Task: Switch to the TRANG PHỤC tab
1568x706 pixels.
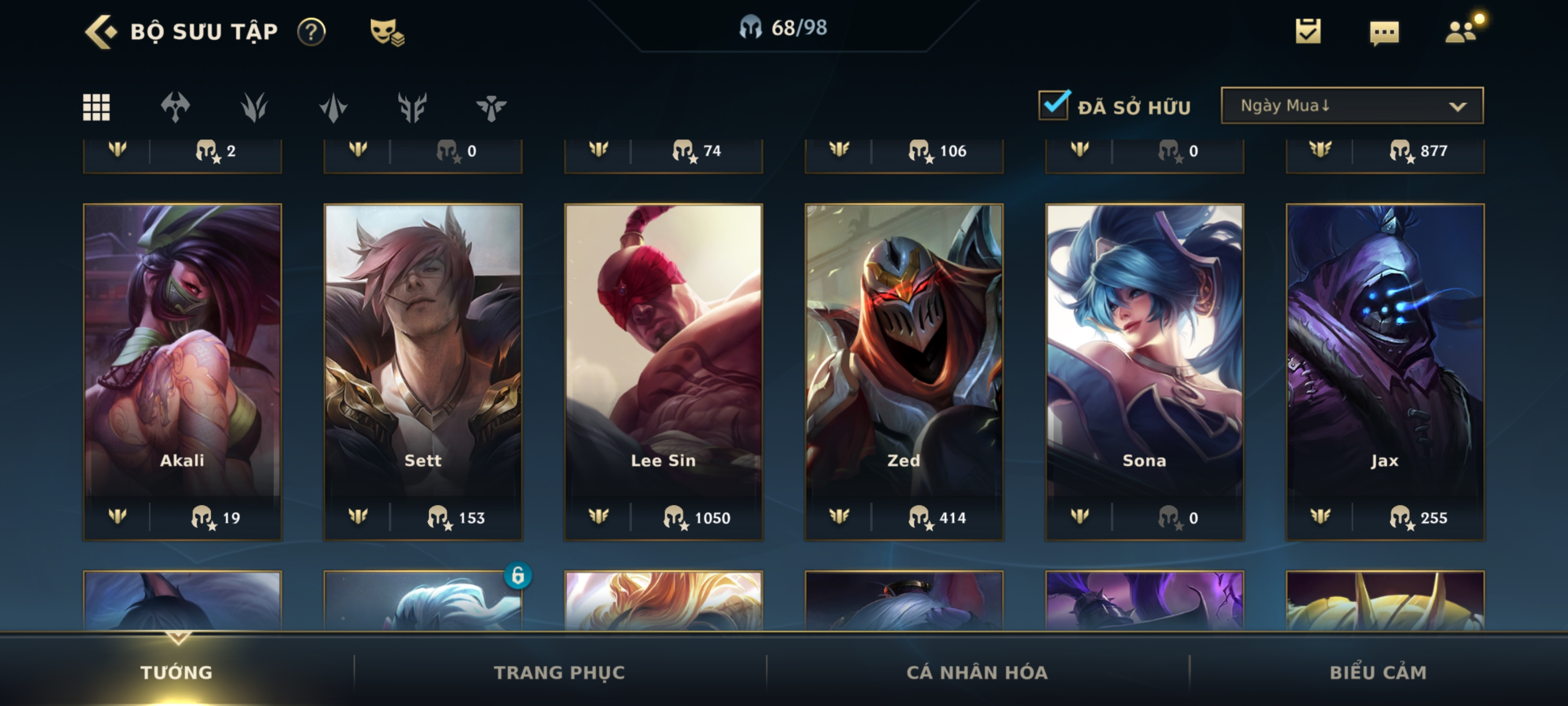Action: point(559,672)
